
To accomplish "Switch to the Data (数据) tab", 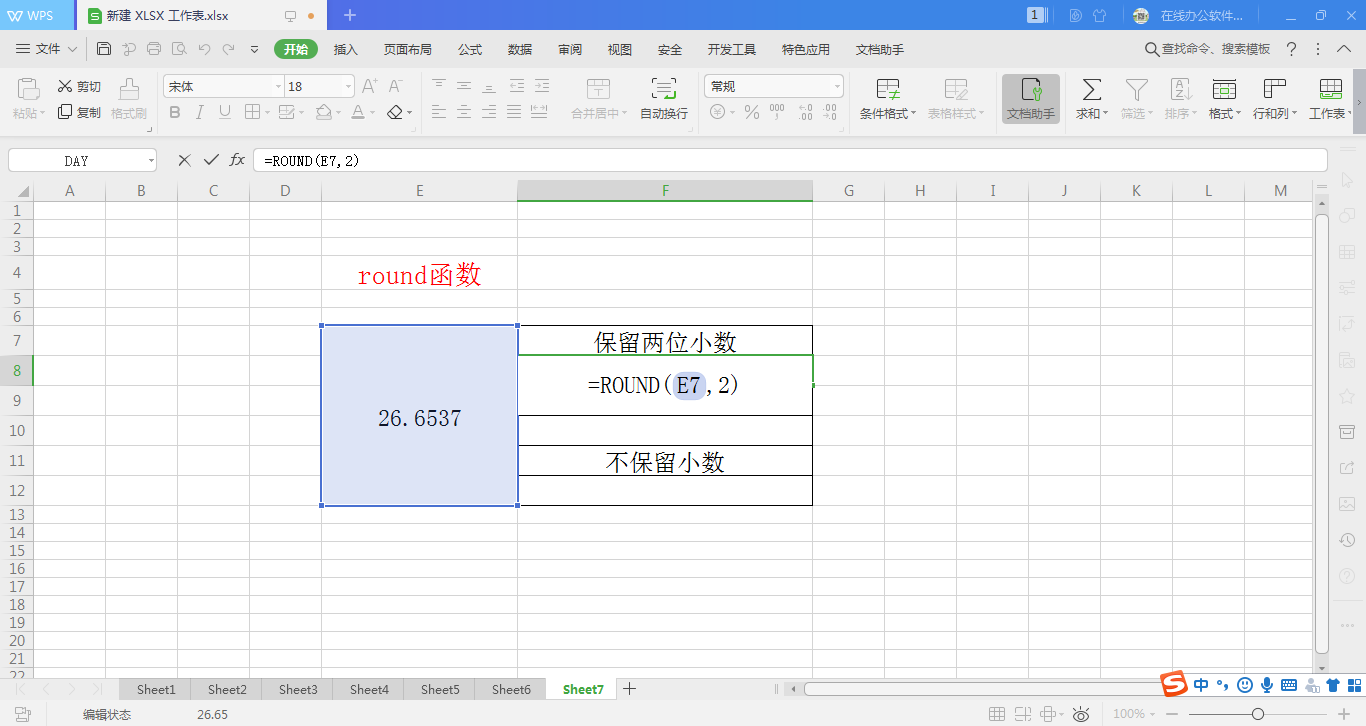I will coord(520,49).
